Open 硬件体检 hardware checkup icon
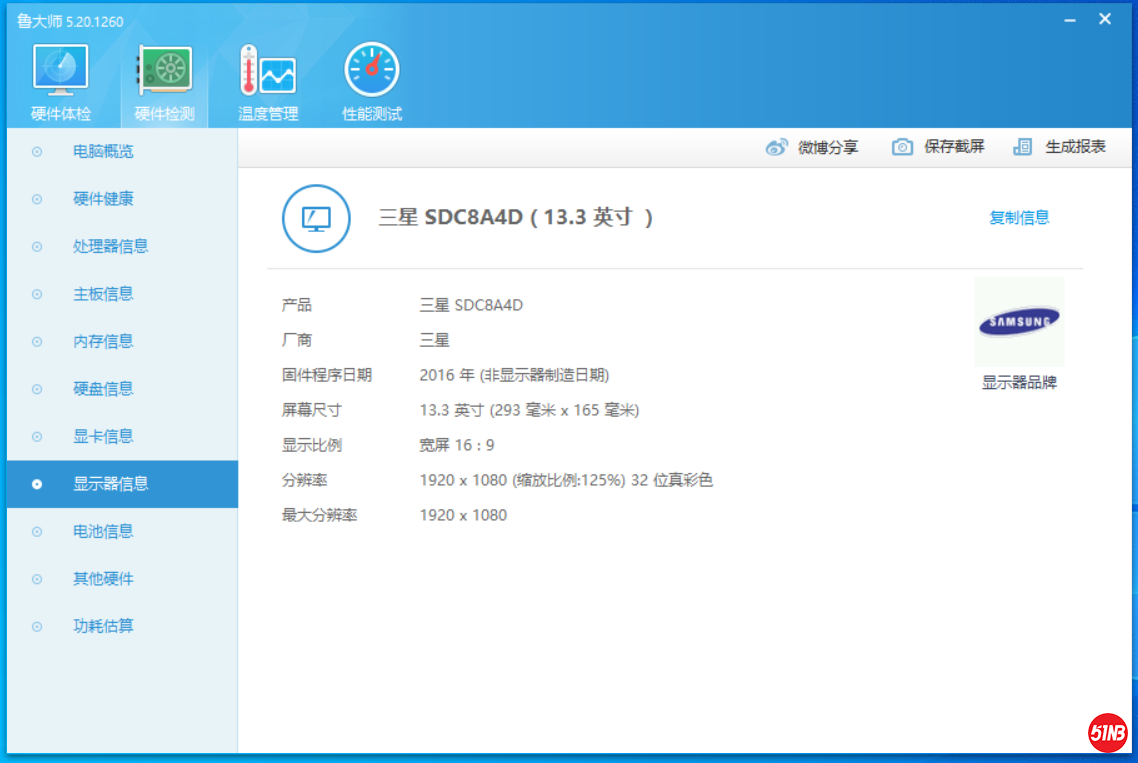Image resolution: width=1138 pixels, height=763 pixels. click(x=61, y=72)
